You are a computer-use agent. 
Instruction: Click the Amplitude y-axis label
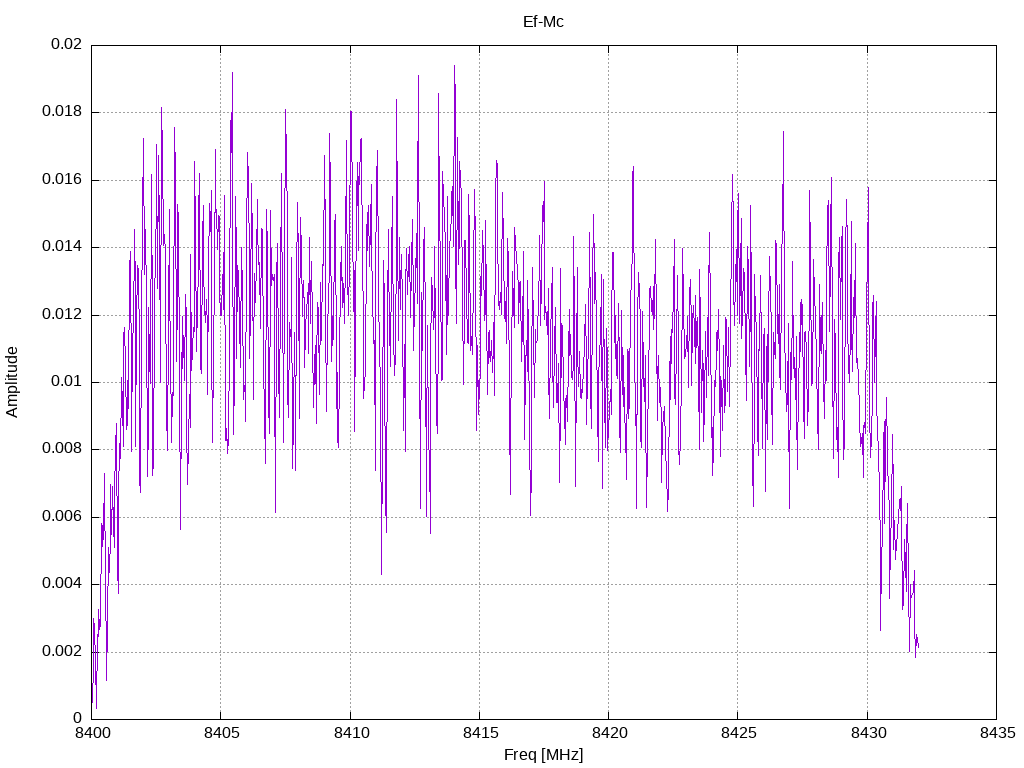click(x=12, y=382)
